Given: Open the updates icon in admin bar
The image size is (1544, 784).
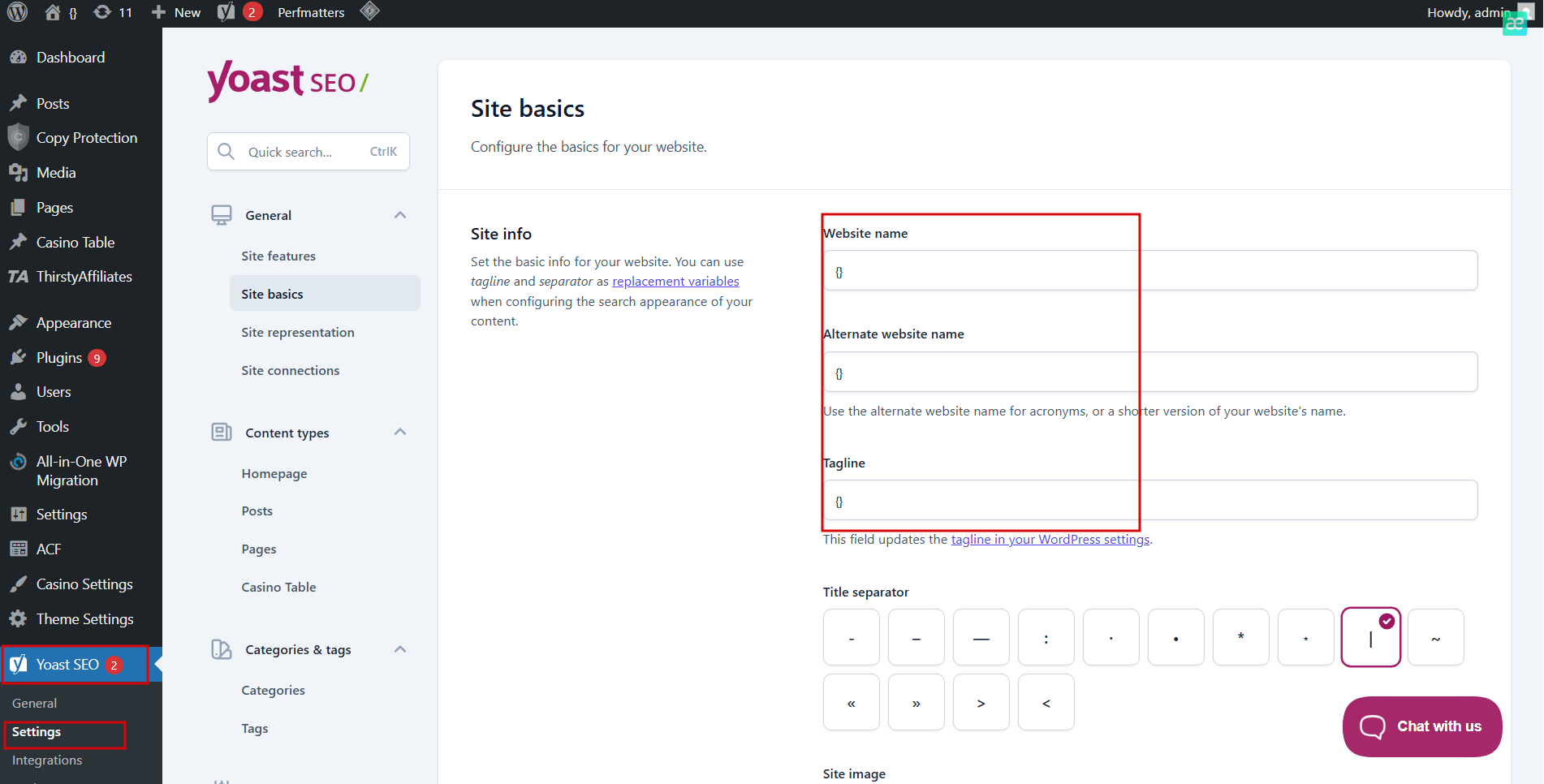Looking at the screenshot, I should point(102,12).
